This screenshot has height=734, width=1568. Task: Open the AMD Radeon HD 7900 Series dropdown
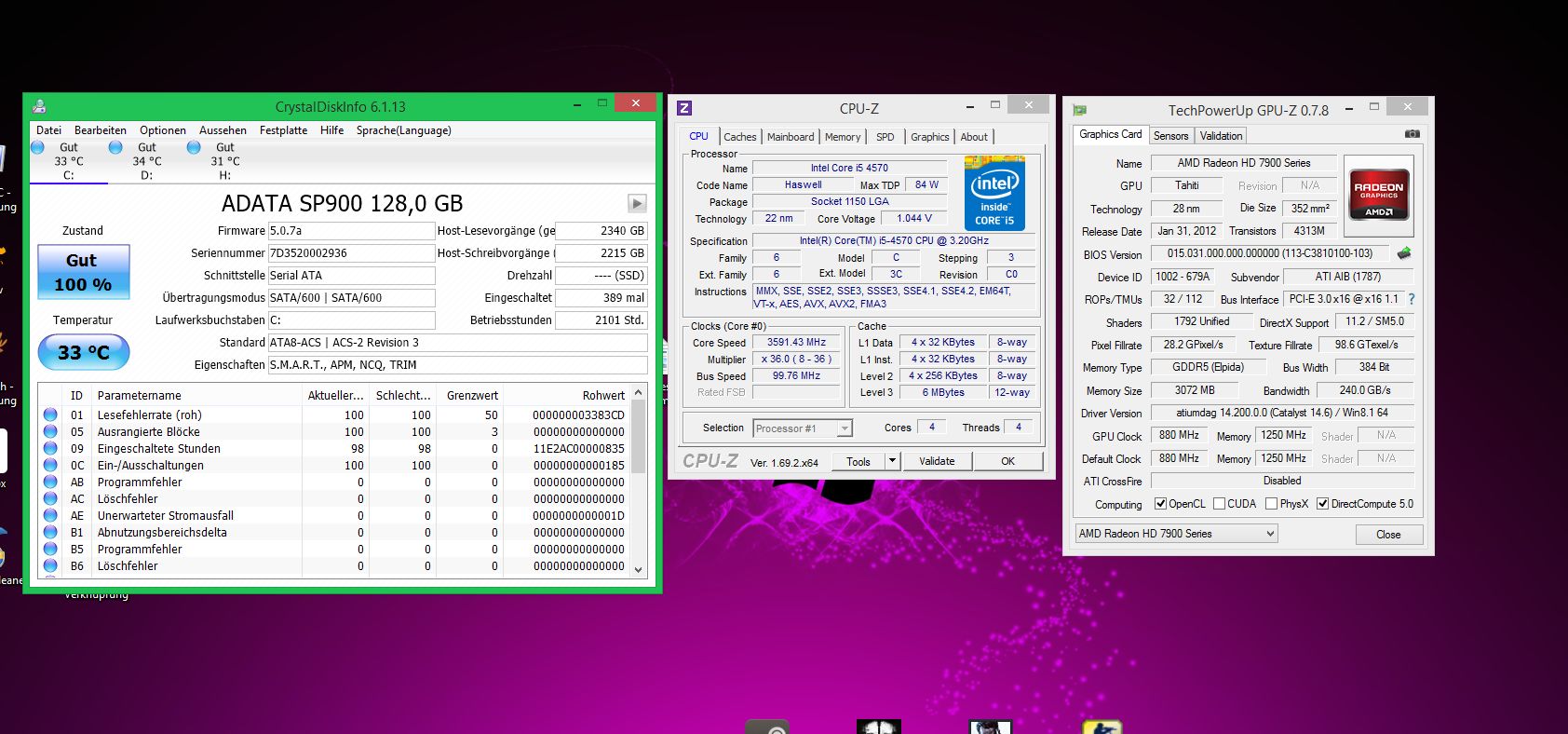(x=1176, y=534)
